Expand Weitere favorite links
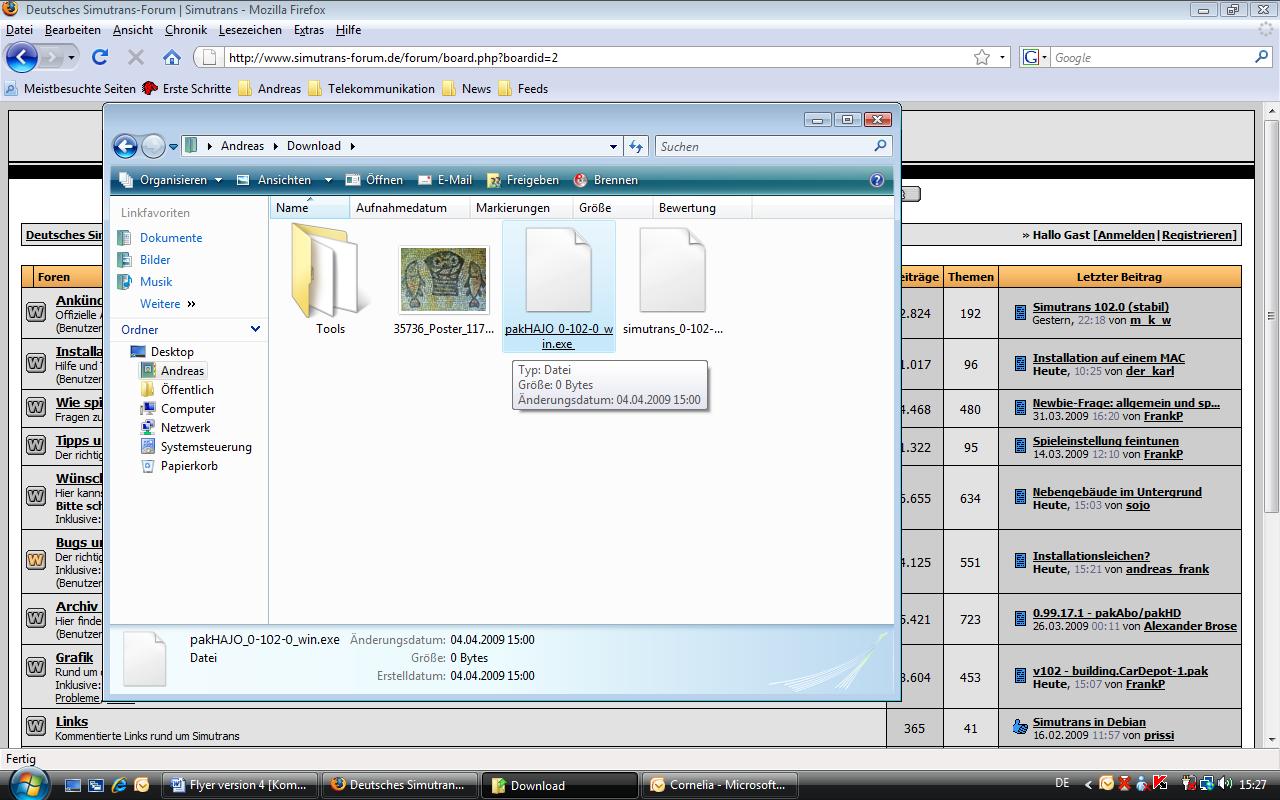 tap(167, 304)
